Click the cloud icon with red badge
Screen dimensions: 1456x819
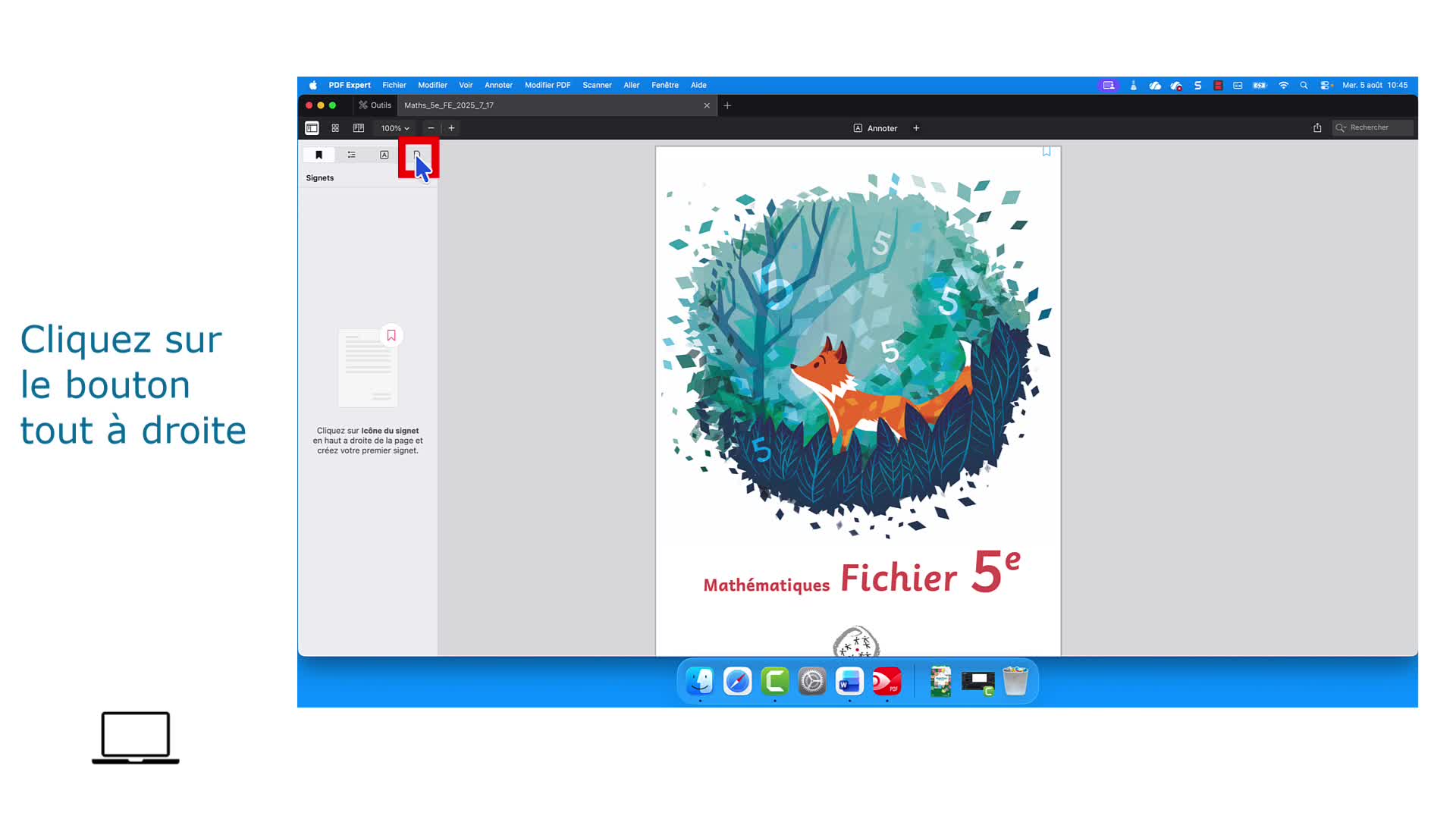click(1176, 86)
